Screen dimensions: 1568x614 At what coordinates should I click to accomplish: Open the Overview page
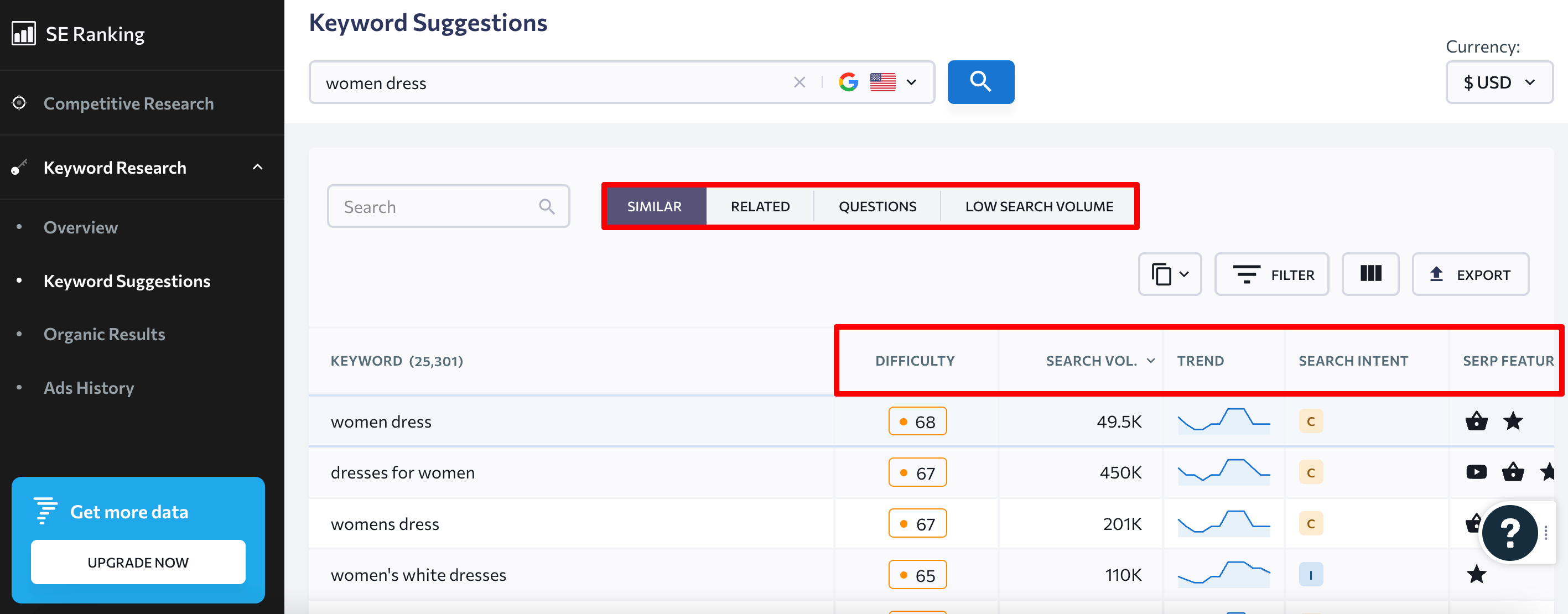click(x=80, y=227)
